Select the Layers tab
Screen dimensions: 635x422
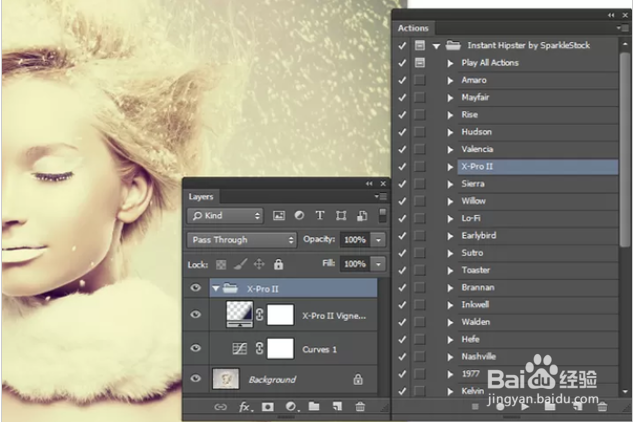pos(201,197)
